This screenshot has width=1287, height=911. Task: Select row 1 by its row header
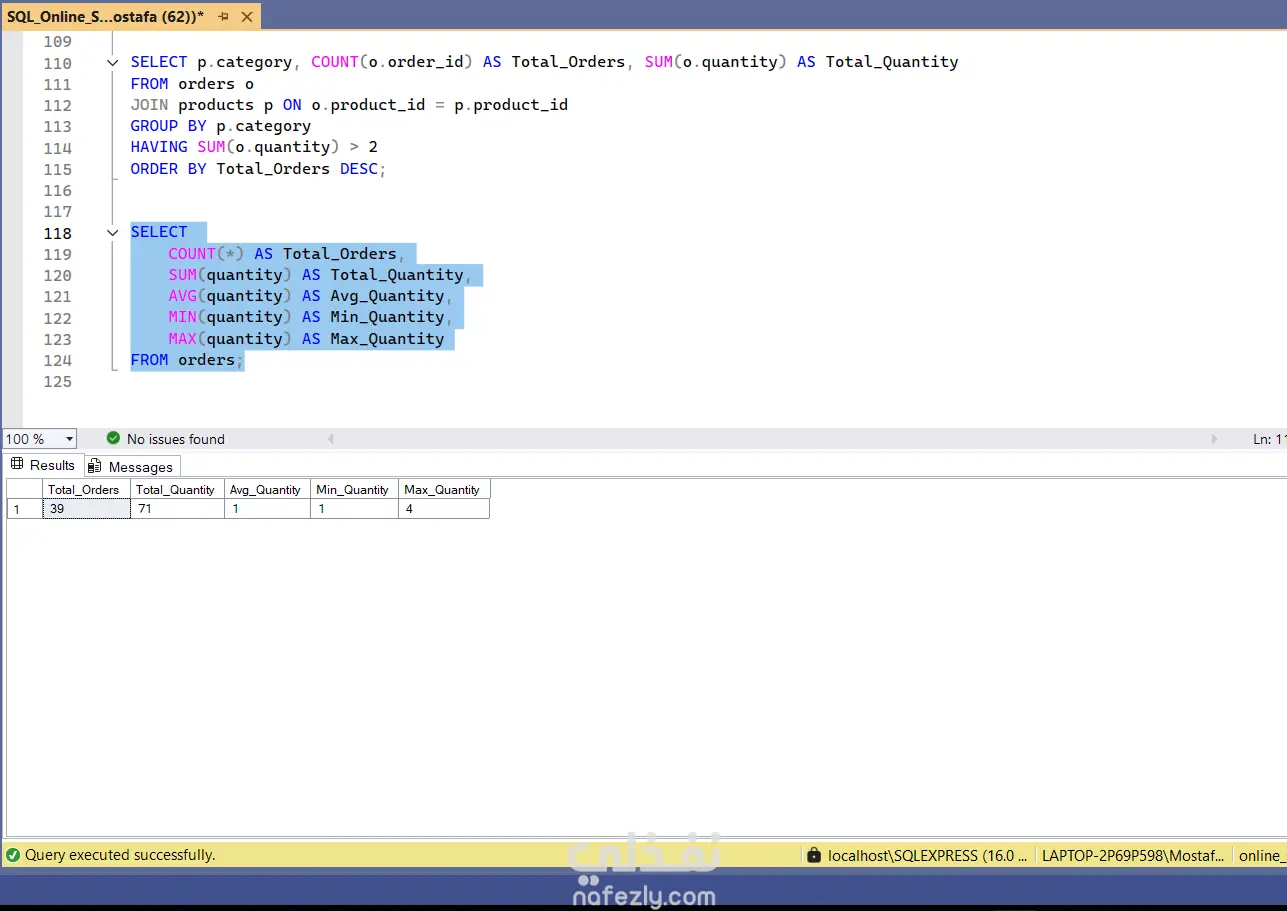pos(23,509)
